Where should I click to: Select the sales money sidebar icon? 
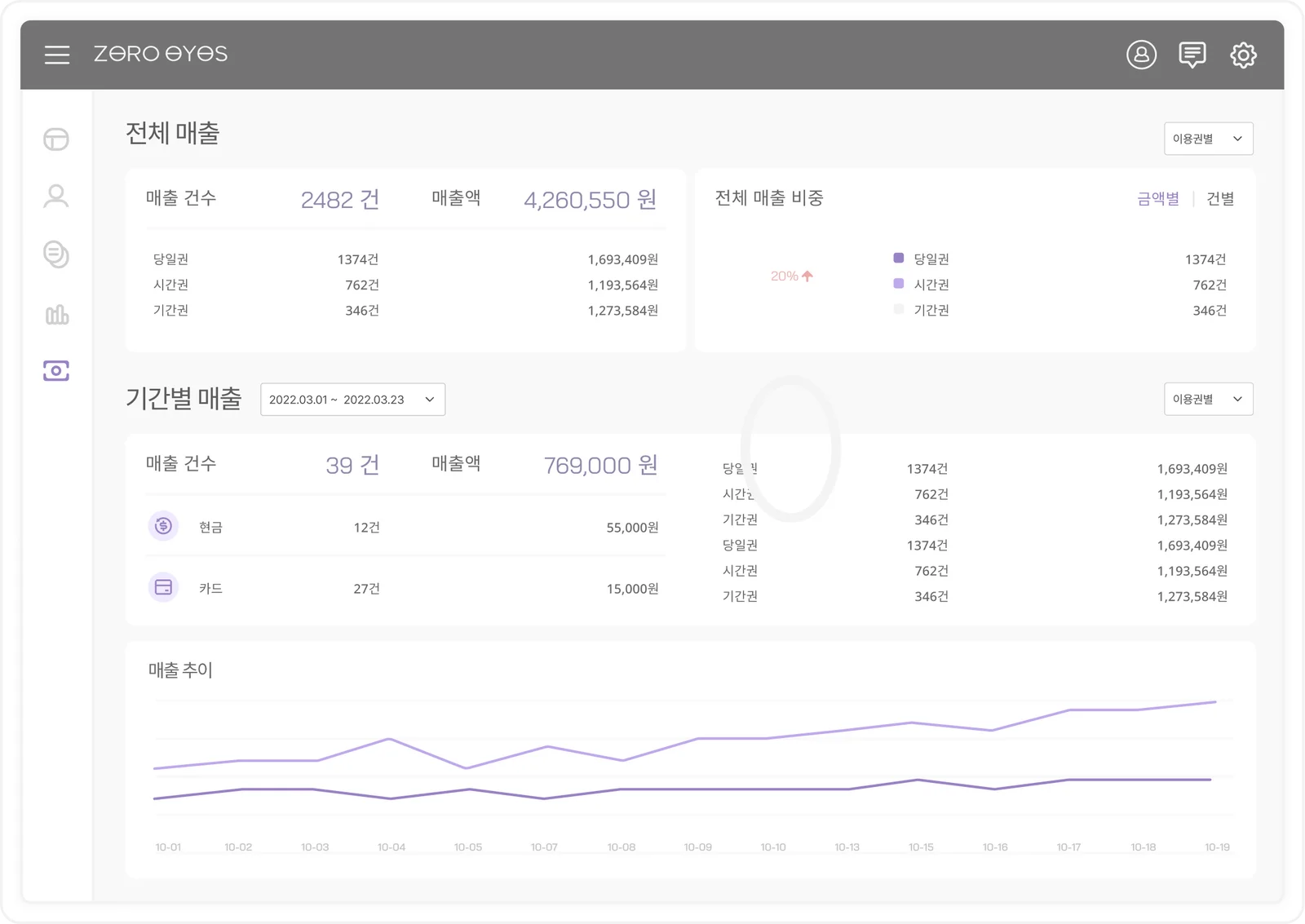coord(56,371)
